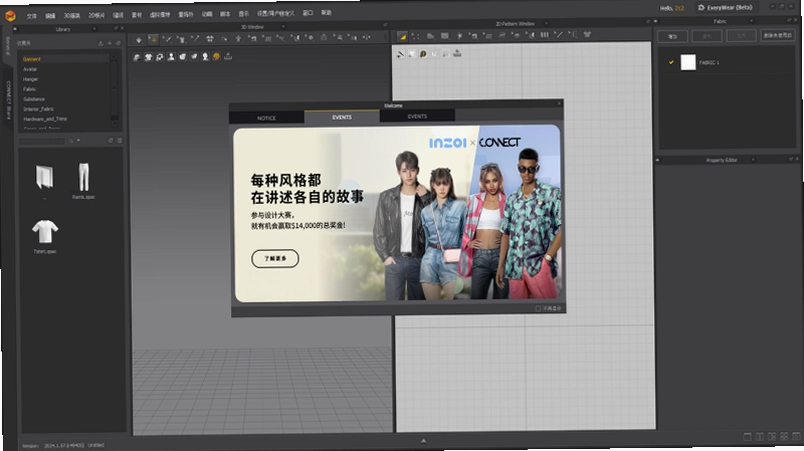Click the last layout icon at bottom right
Screen dimensions: 804x451
796,436
